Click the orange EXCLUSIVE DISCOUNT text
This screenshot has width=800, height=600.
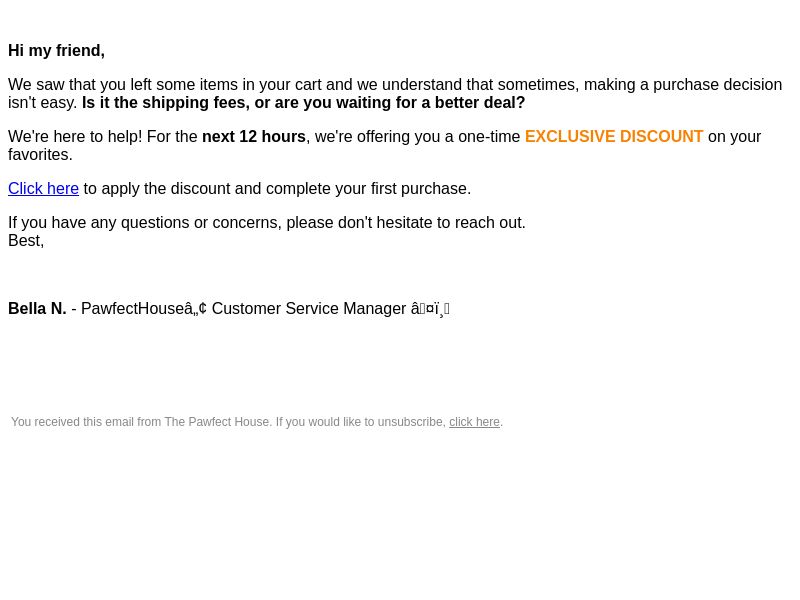pyautogui.click(x=614, y=137)
